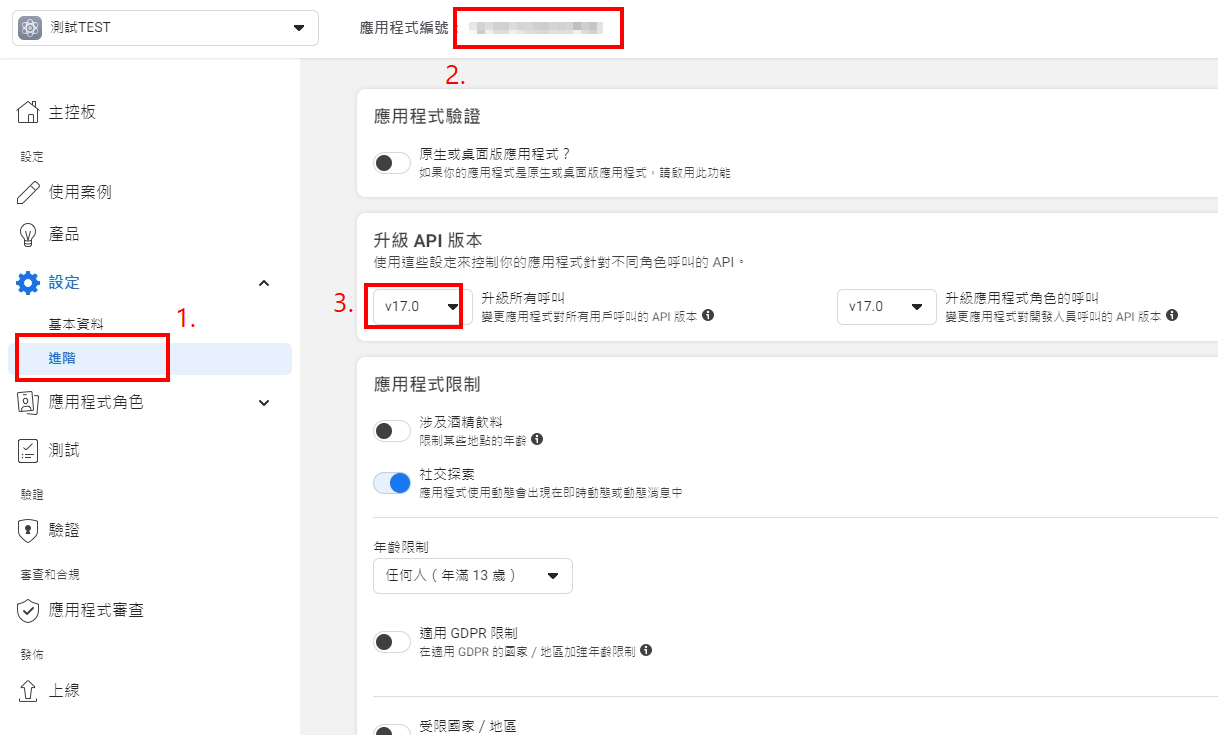Open the 測試TEST app selector
Image resolution: width=1218 pixels, height=735 pixels.
[165, 28]
